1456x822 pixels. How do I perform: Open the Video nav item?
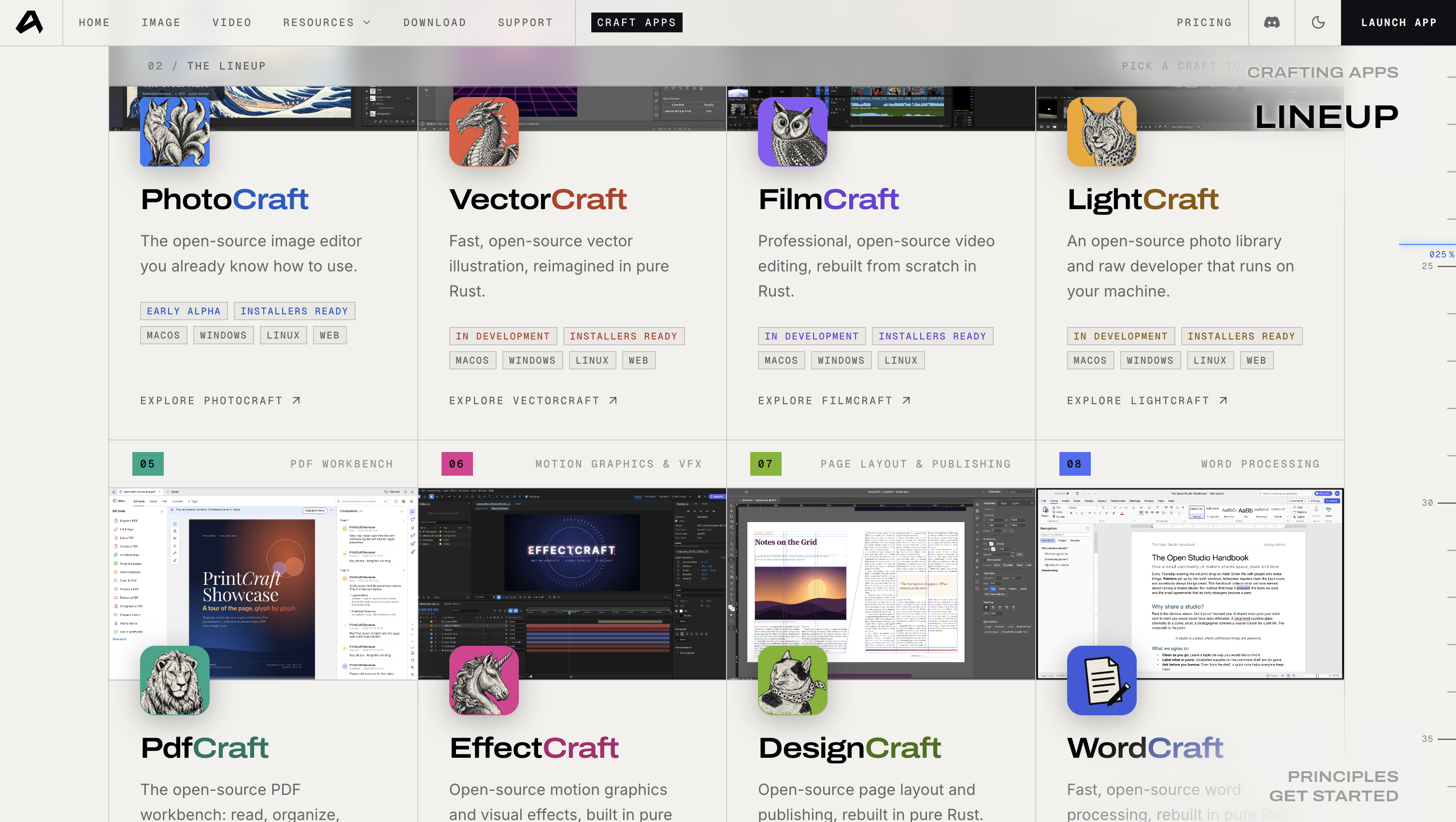pos(232,23)
